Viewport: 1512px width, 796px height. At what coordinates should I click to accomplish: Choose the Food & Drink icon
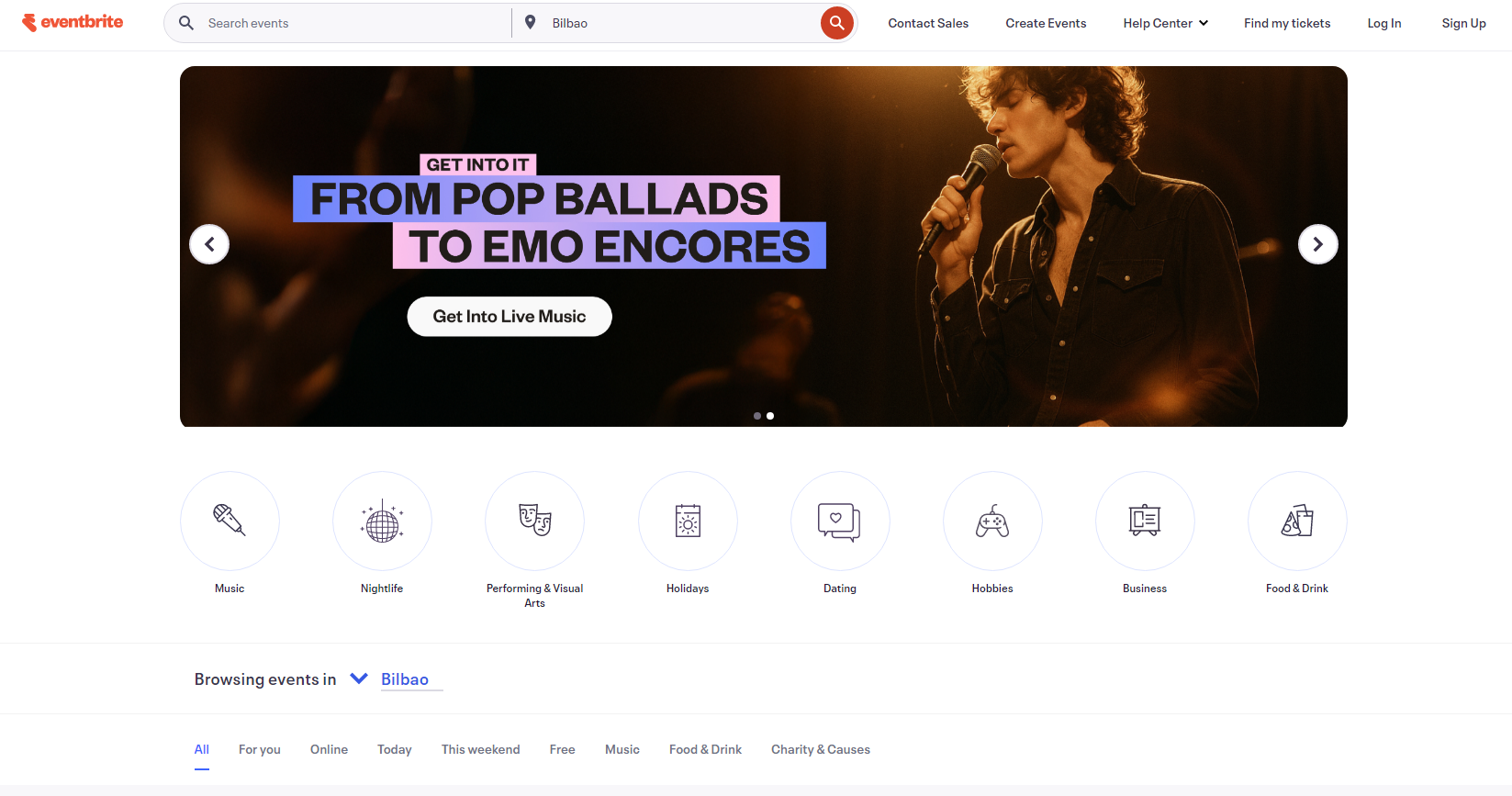[x=1297, y=521]
